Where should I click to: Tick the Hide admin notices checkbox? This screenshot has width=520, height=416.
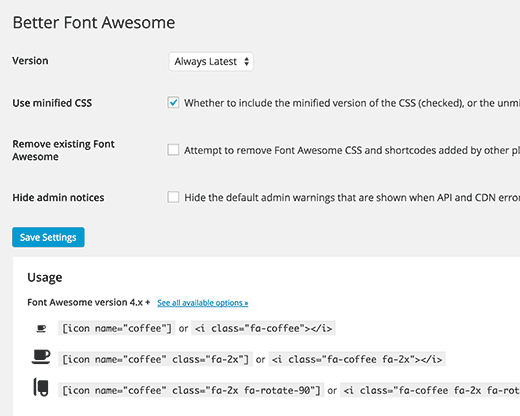pyautogui.click(x=173, y=197)
